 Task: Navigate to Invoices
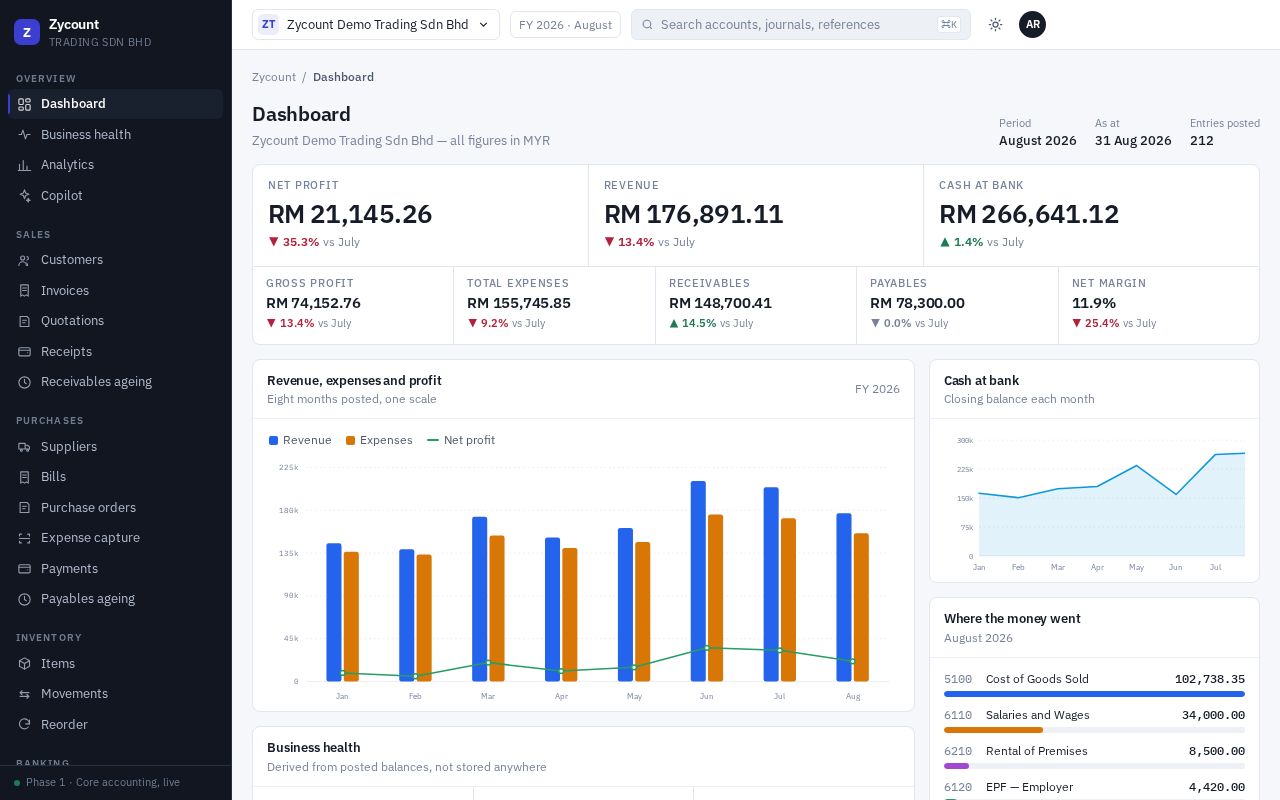point(116,291)
